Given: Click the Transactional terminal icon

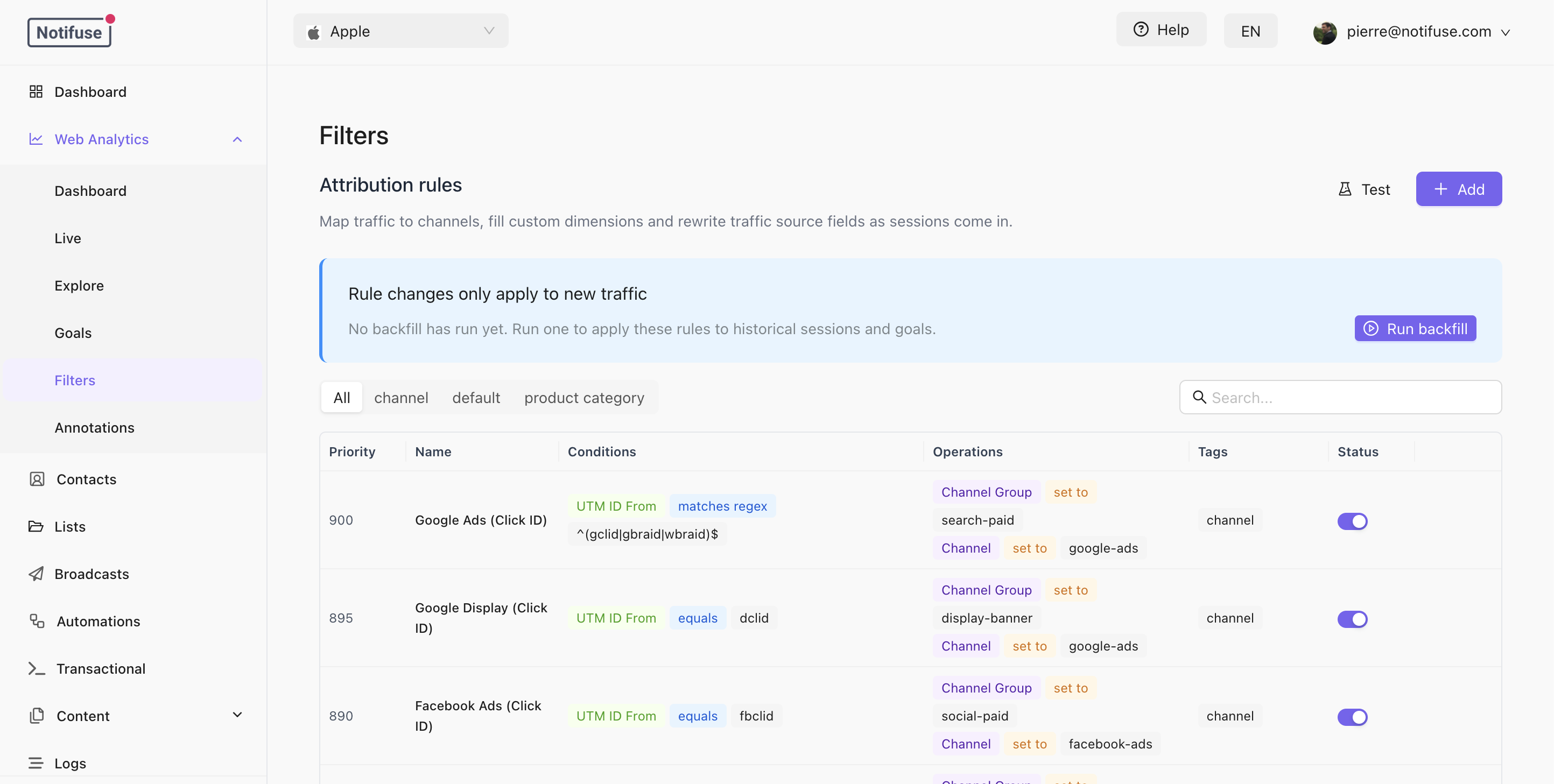Looking at the screenshot, I should coord(37,669).
